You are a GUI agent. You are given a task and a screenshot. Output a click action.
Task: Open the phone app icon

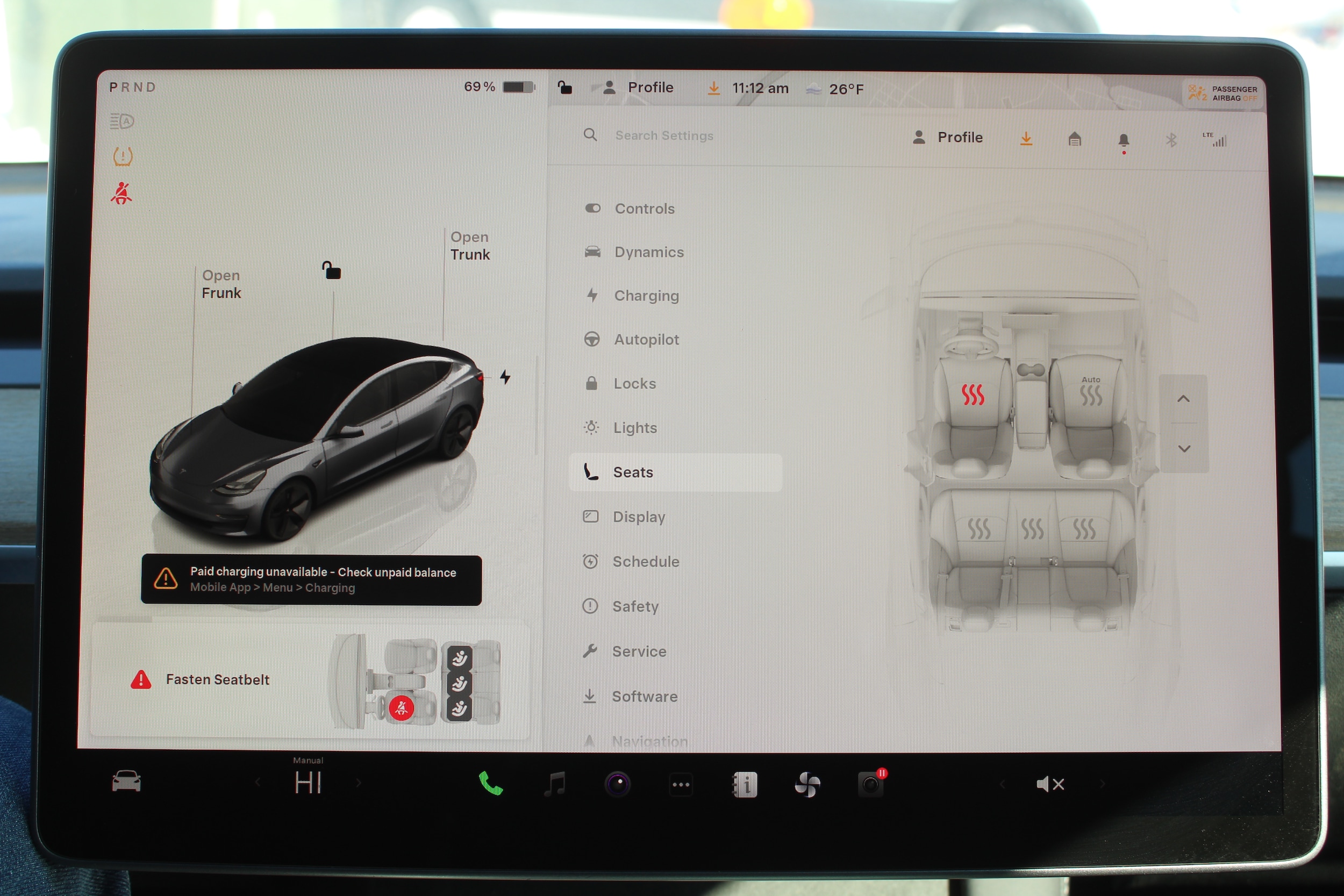click(x=490, y=784)
